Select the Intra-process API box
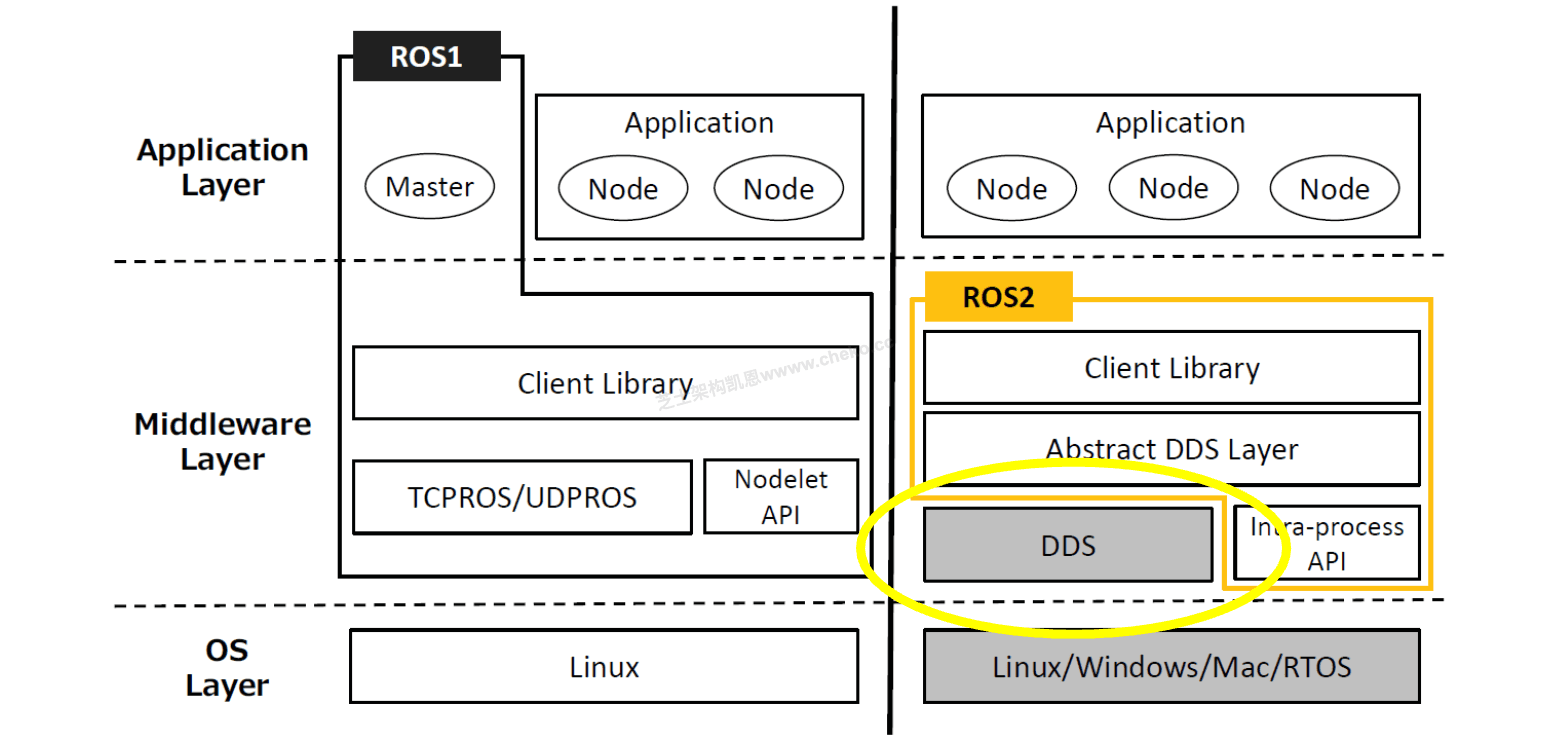The height and width of the screenshot is (747, 1550). point(1326,543)
